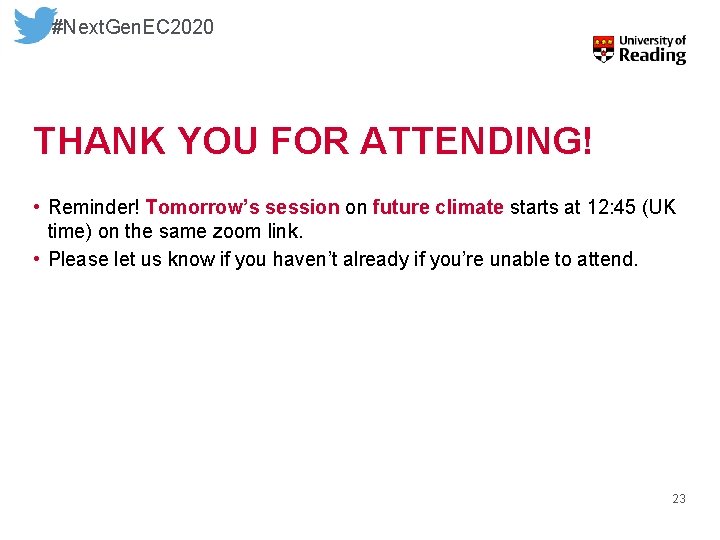
Task: Click the word "ATTENDING!" in the title
Action: 477,141
